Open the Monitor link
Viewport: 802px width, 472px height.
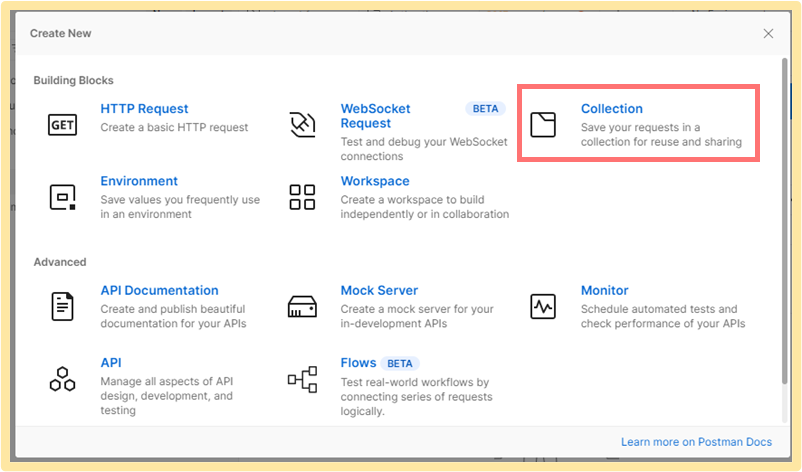tap(605, 290)
